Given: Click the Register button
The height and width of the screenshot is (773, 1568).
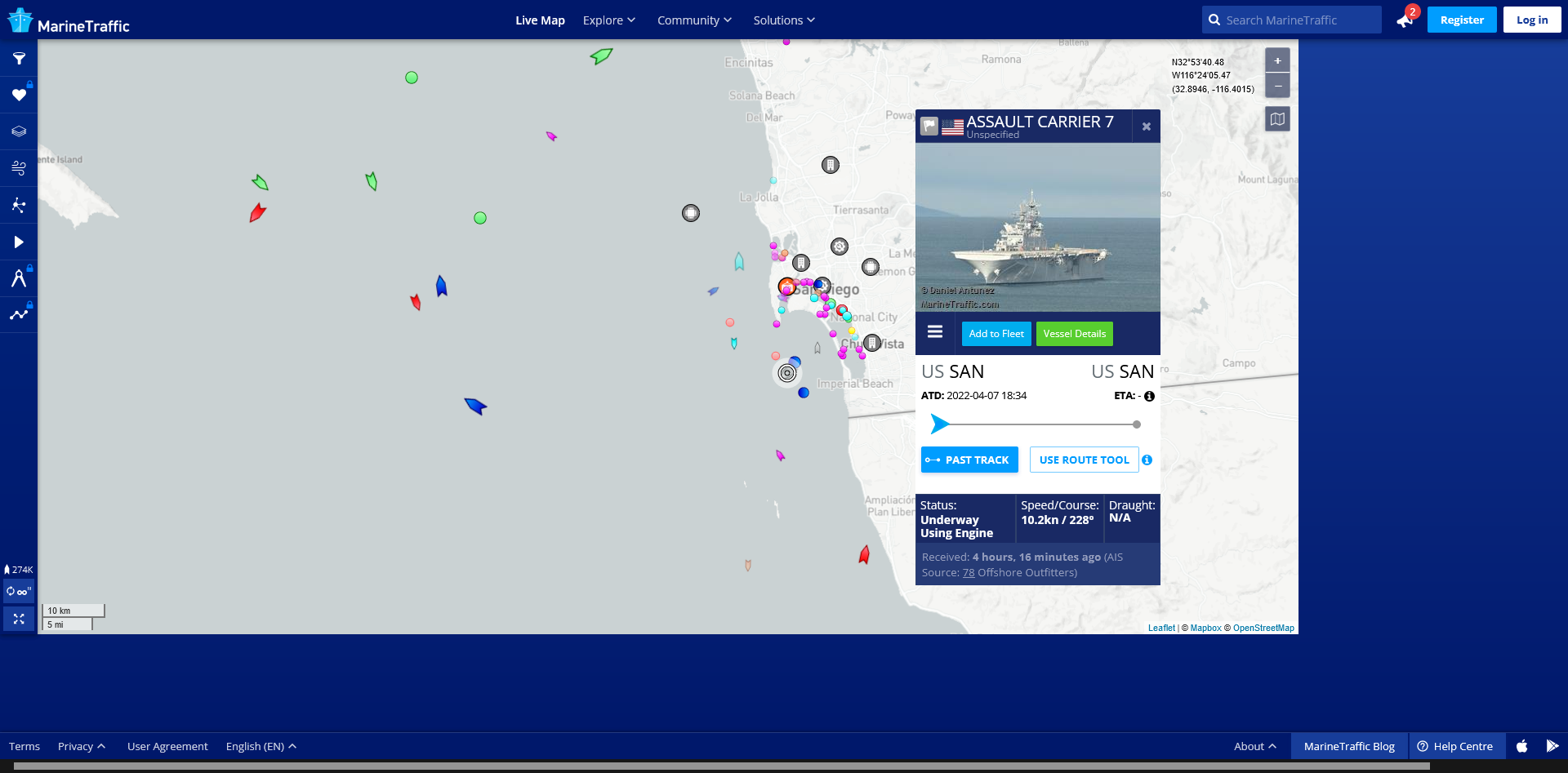Looking at the screenshot, I should pos(1462,20).
